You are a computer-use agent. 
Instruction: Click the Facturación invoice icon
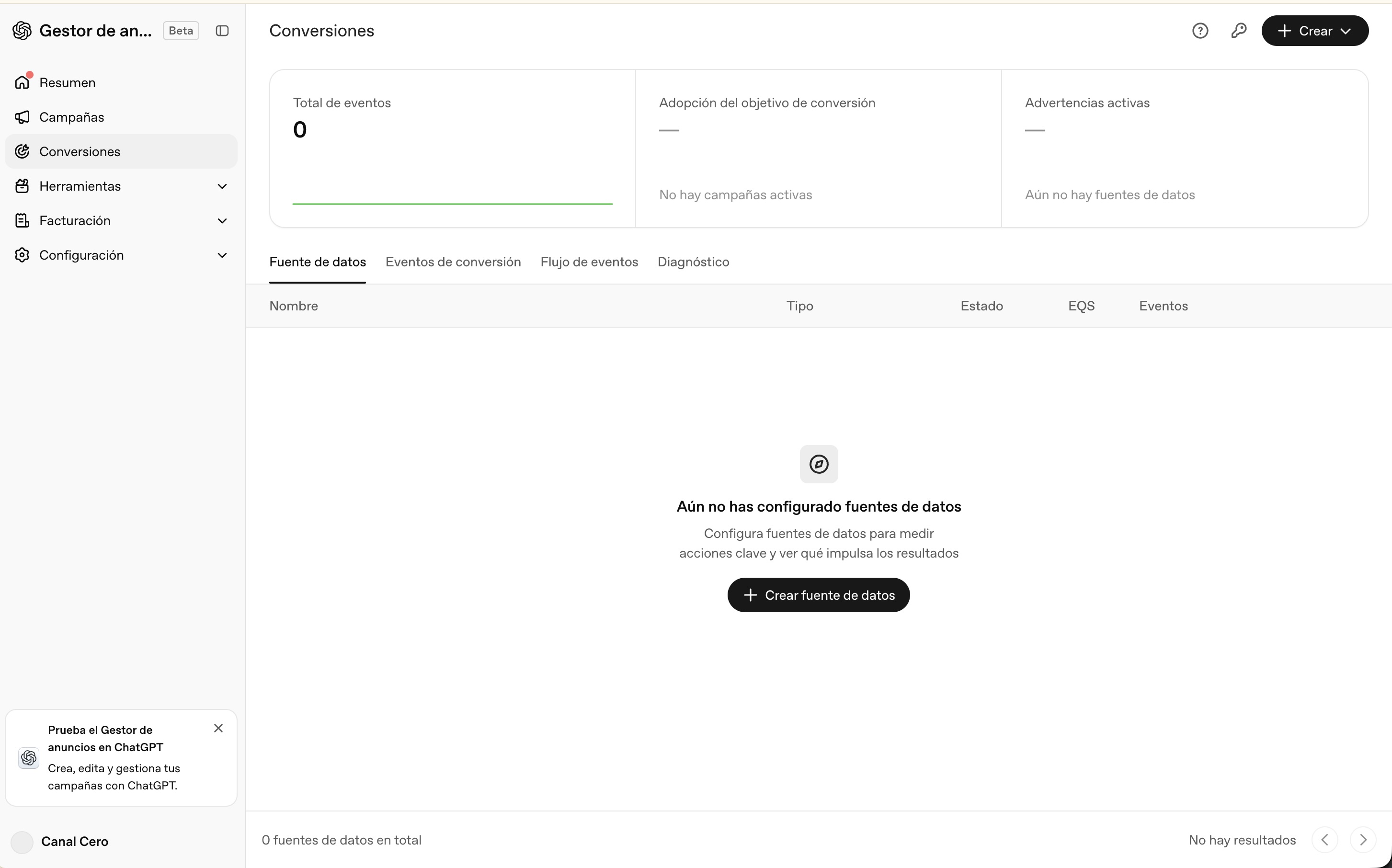pyautogui.click(x=23, y=220)
